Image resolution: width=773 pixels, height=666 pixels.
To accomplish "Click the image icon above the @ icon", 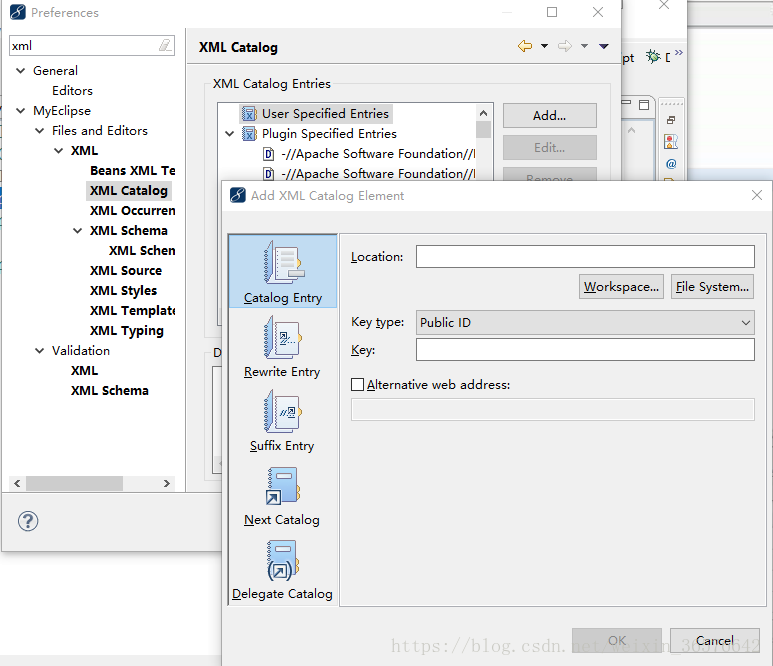I will [671, 142].
